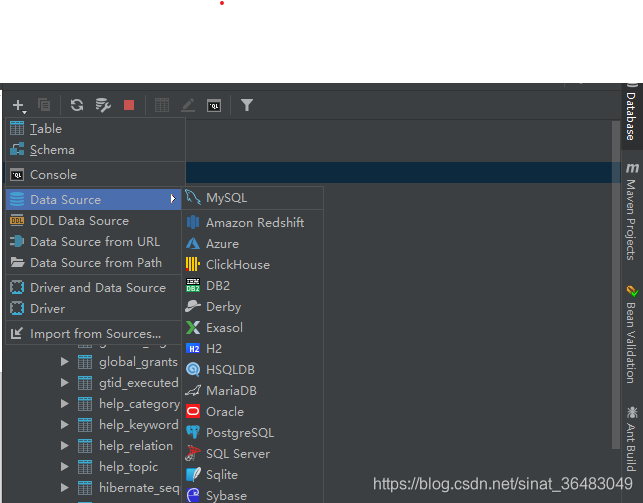This screenshot has height=503, width=643.
Task: Click the red Stop/Disconnect square
Action: tap(129, 105)
